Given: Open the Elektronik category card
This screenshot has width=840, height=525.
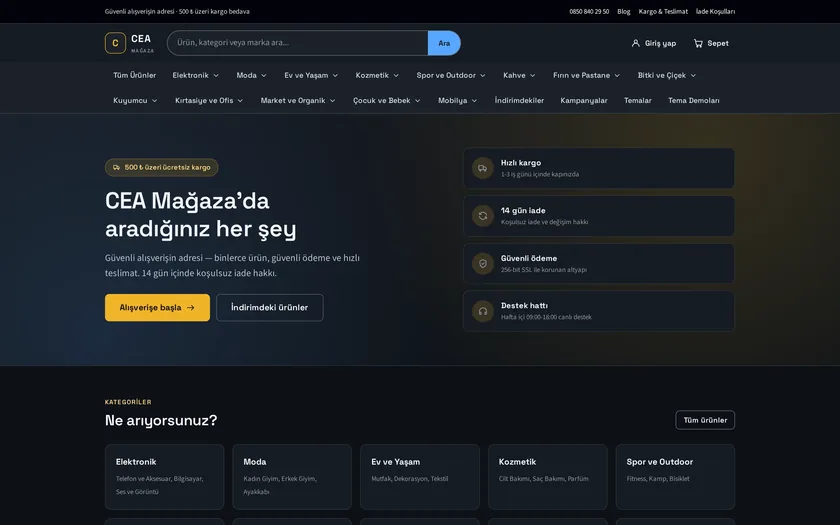Looking at the screenshot, I should tap(164, 477).
